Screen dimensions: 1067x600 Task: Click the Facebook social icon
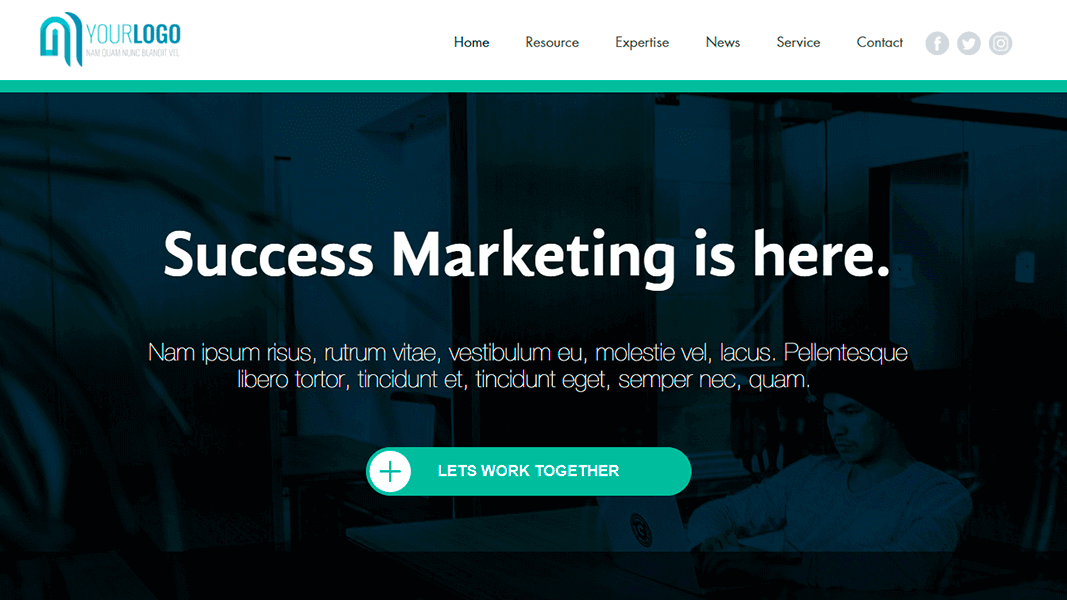click(x=937, y=44)
